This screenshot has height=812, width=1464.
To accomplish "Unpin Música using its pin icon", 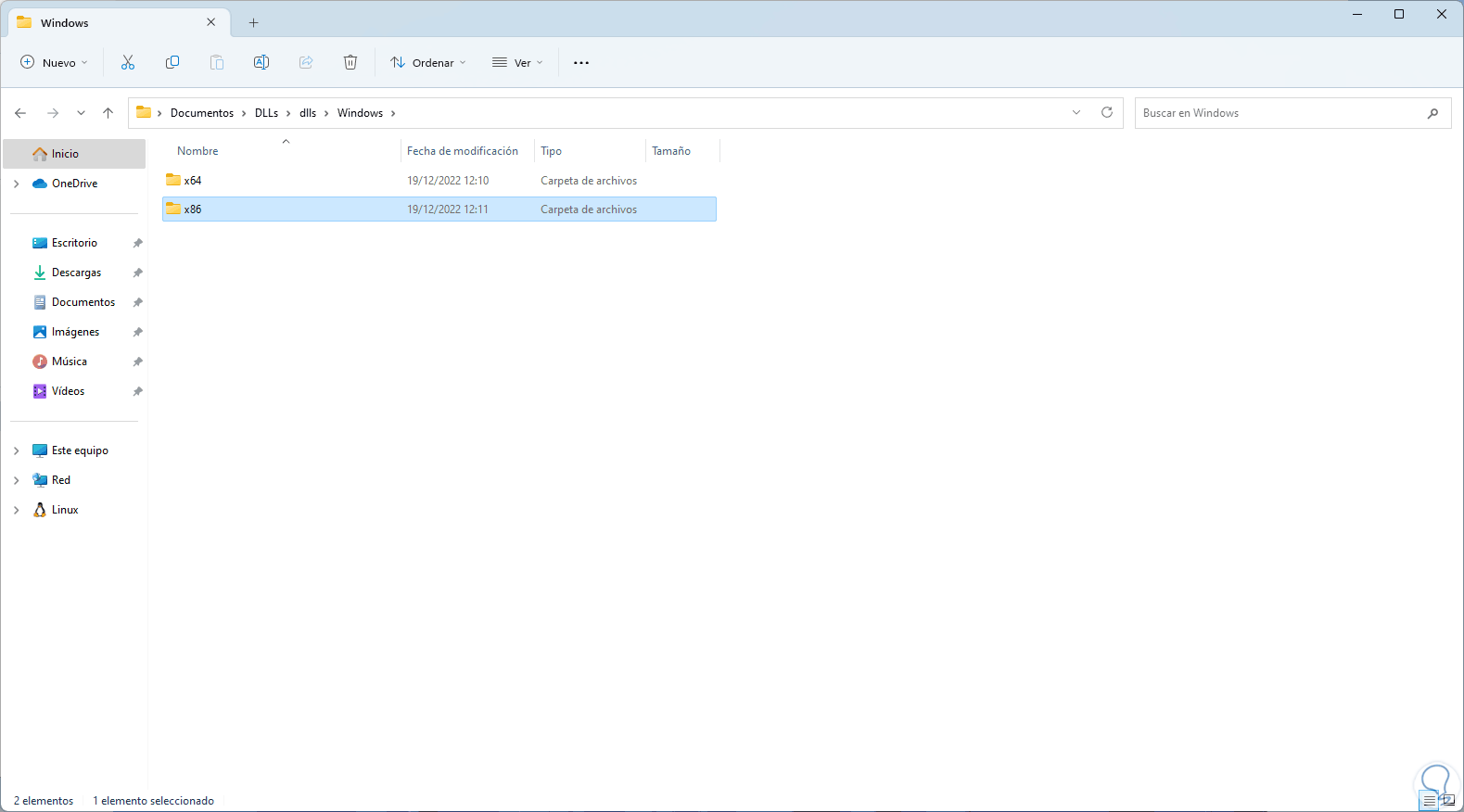I will tap(137, 362).
